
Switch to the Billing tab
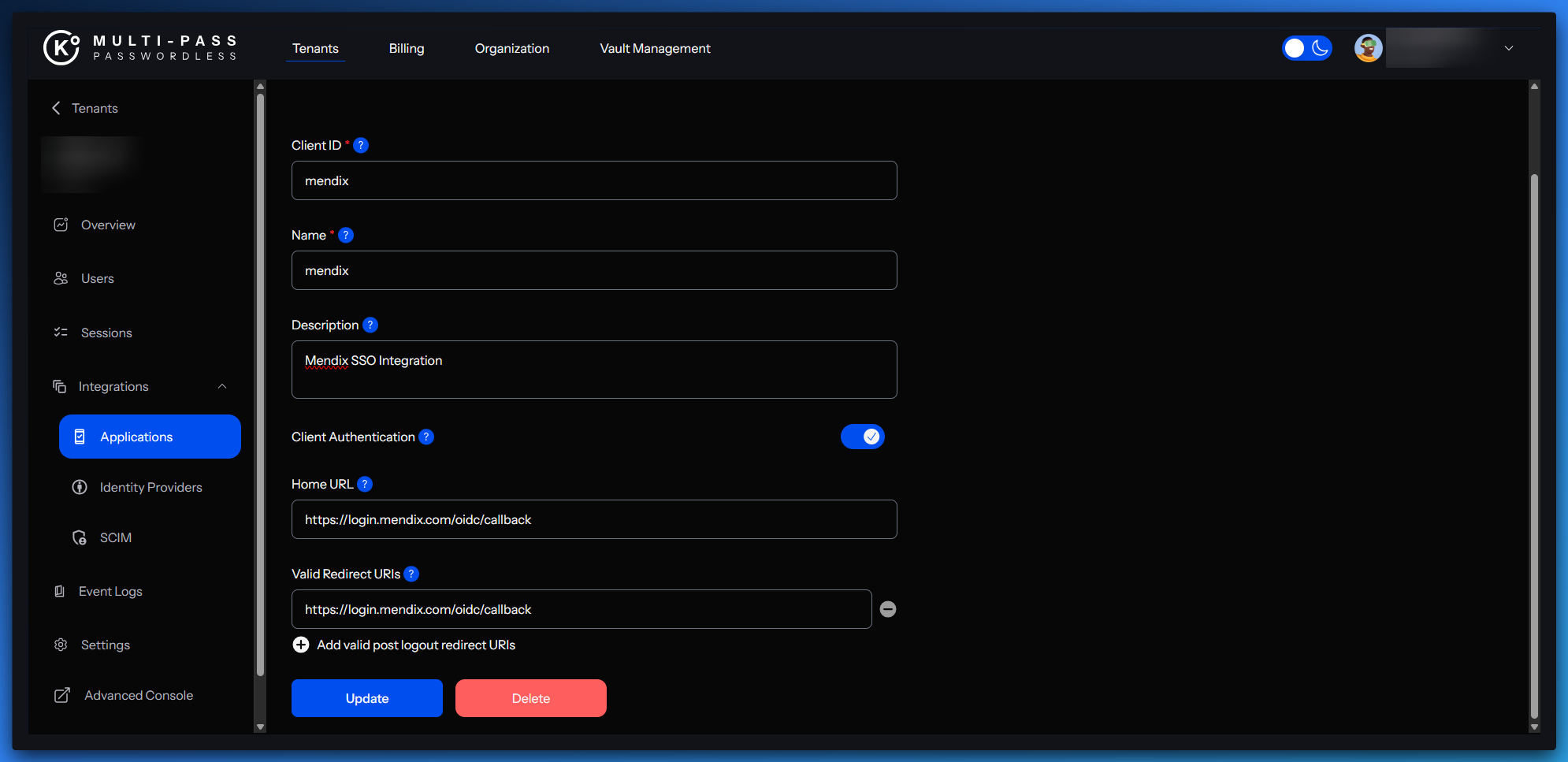(407, 48)
